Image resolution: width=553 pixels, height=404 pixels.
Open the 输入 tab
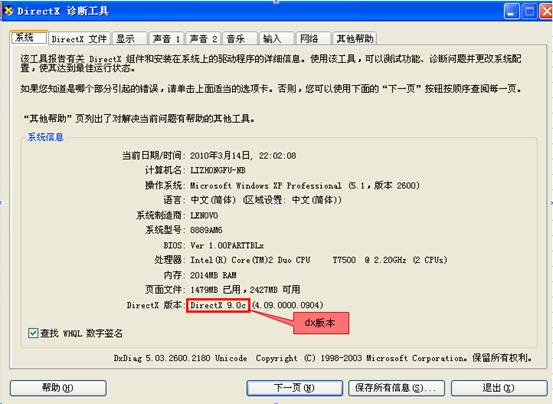click(276, 38)
